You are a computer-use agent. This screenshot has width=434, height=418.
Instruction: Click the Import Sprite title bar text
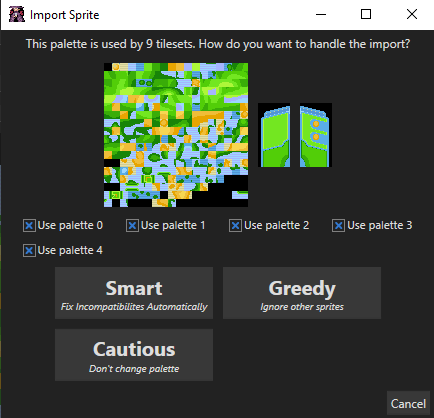(65, 15)
